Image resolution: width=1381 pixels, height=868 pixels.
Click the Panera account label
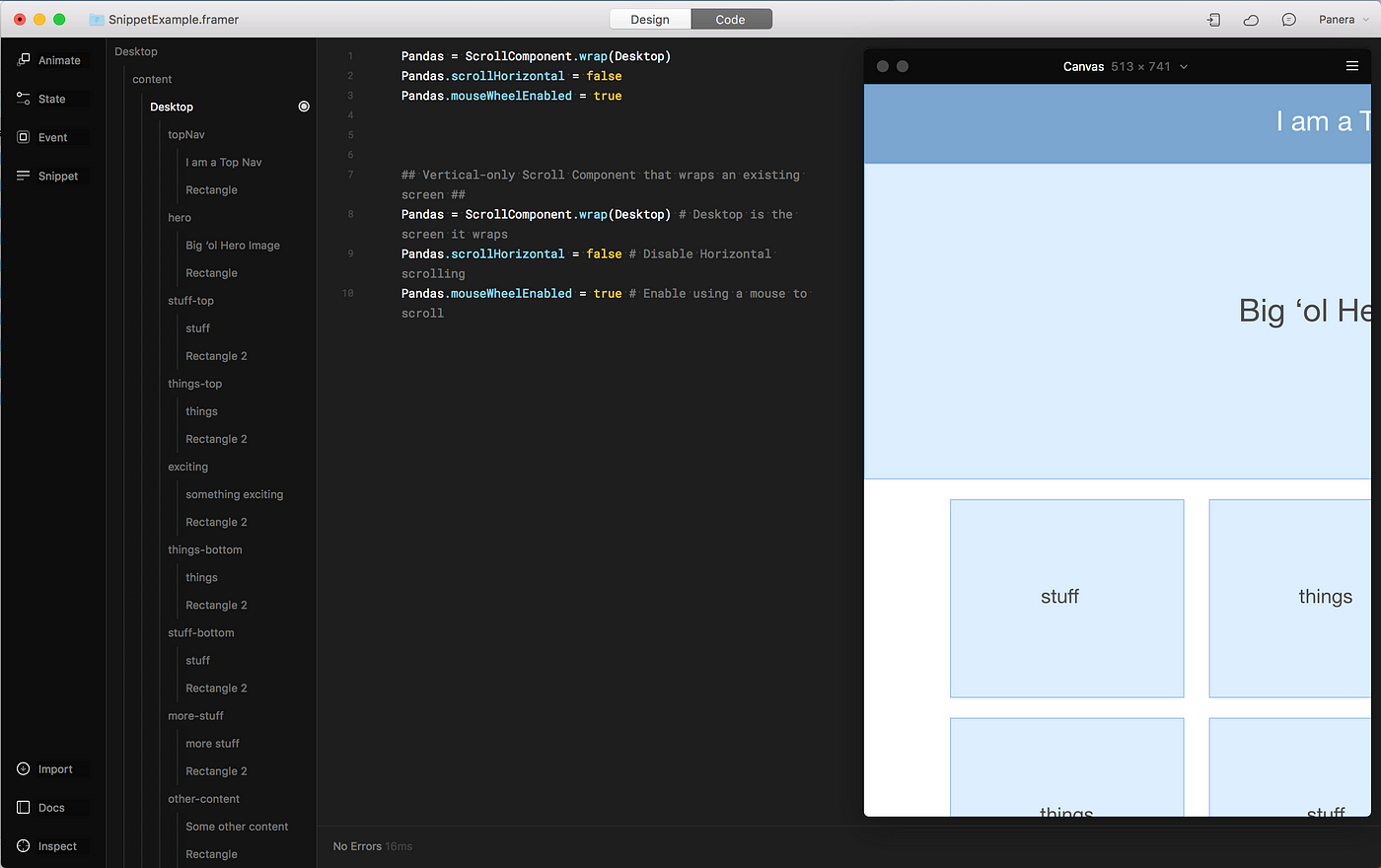tap(1337, 20)
